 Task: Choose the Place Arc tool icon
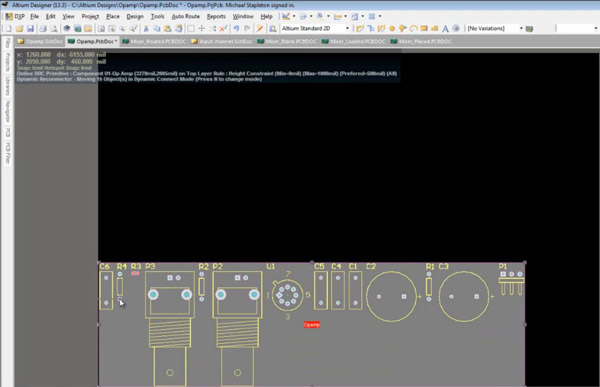point(414,28)
